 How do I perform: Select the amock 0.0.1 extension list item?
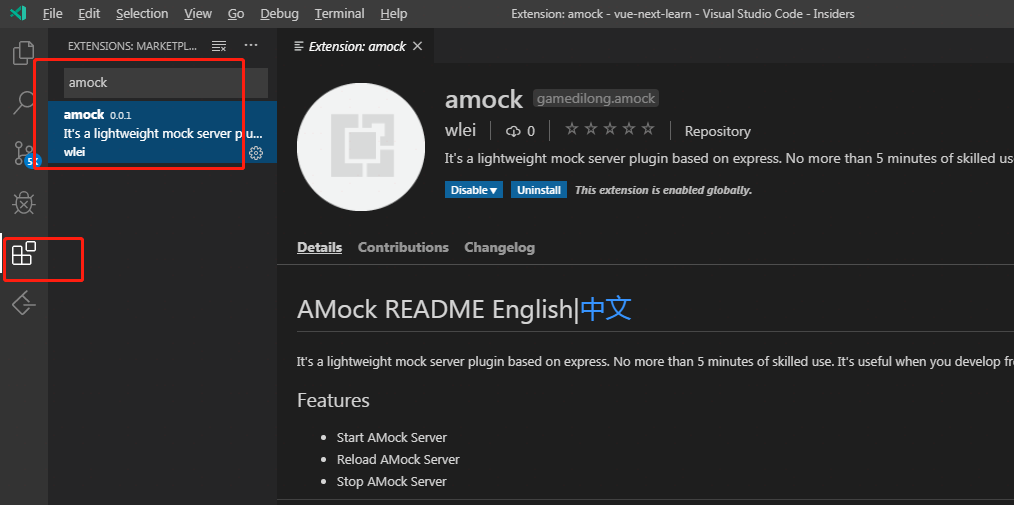click(162, 132)
